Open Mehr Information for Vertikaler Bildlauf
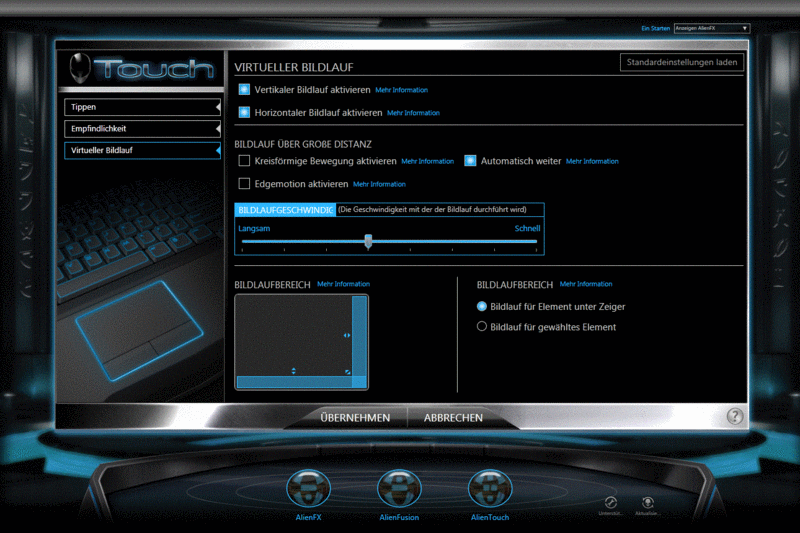The image size is (800, 533). point(402,90)
